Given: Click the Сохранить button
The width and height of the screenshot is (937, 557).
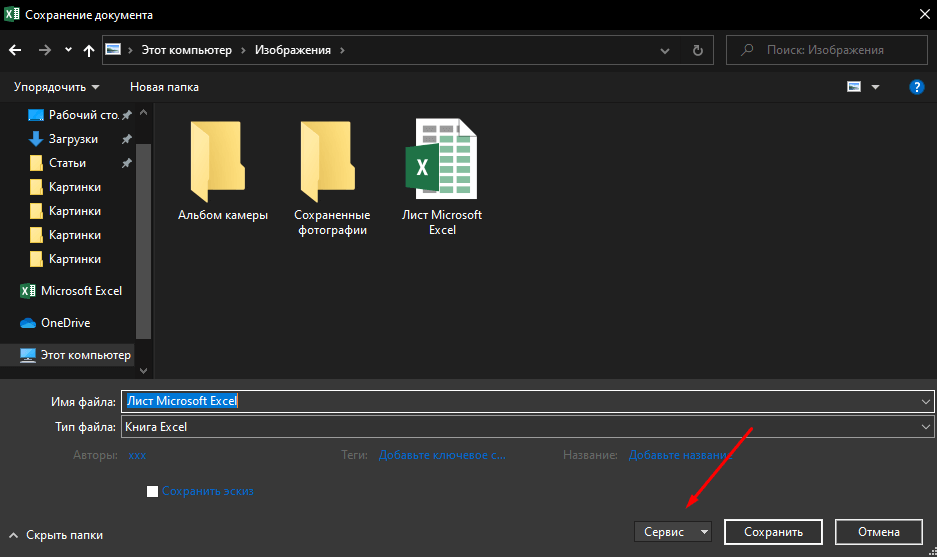Looking at the screenshot, I should (773, 532).
